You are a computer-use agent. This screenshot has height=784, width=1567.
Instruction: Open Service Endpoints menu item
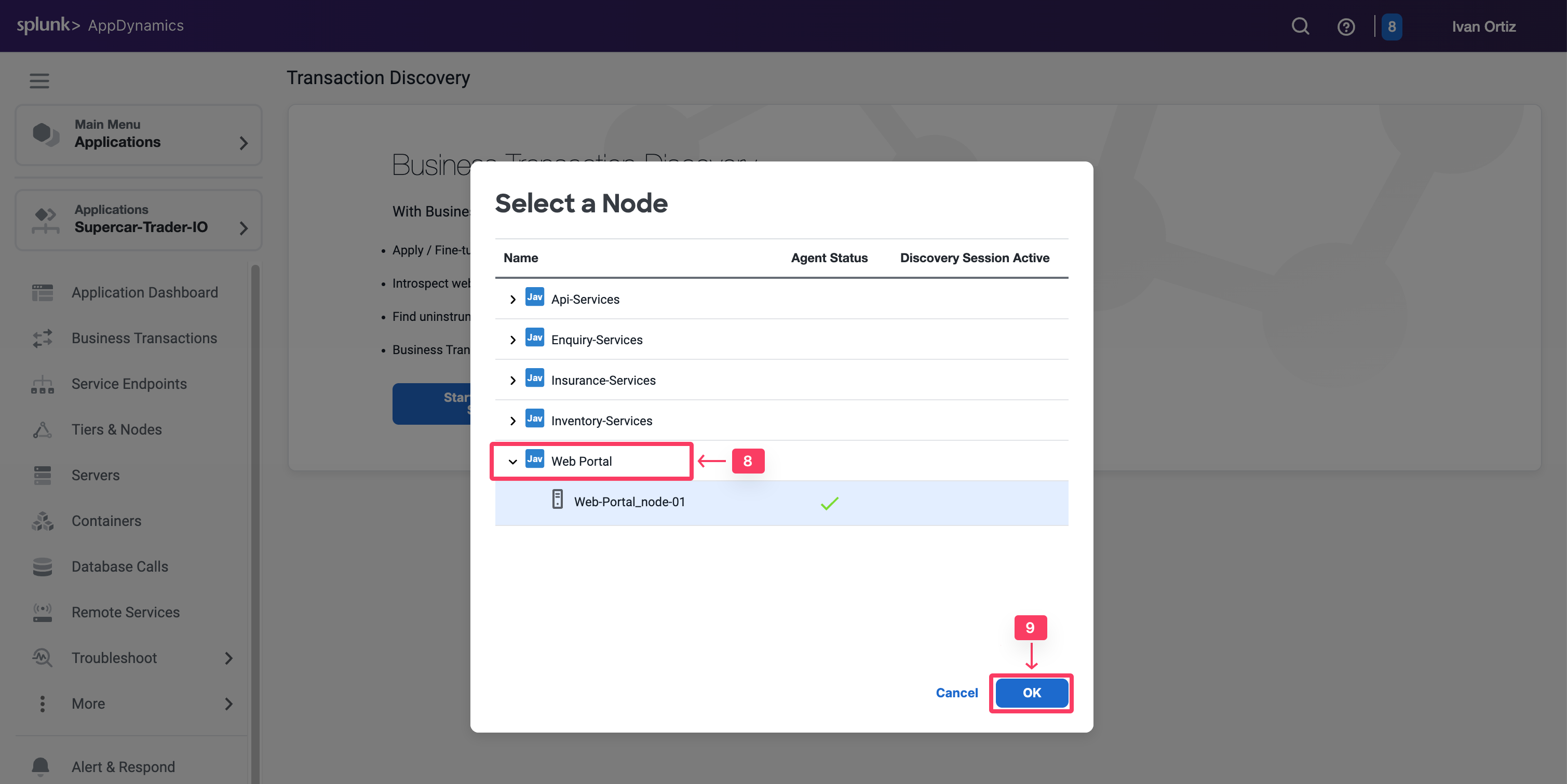pyautogui.click(x=129, y=384)
